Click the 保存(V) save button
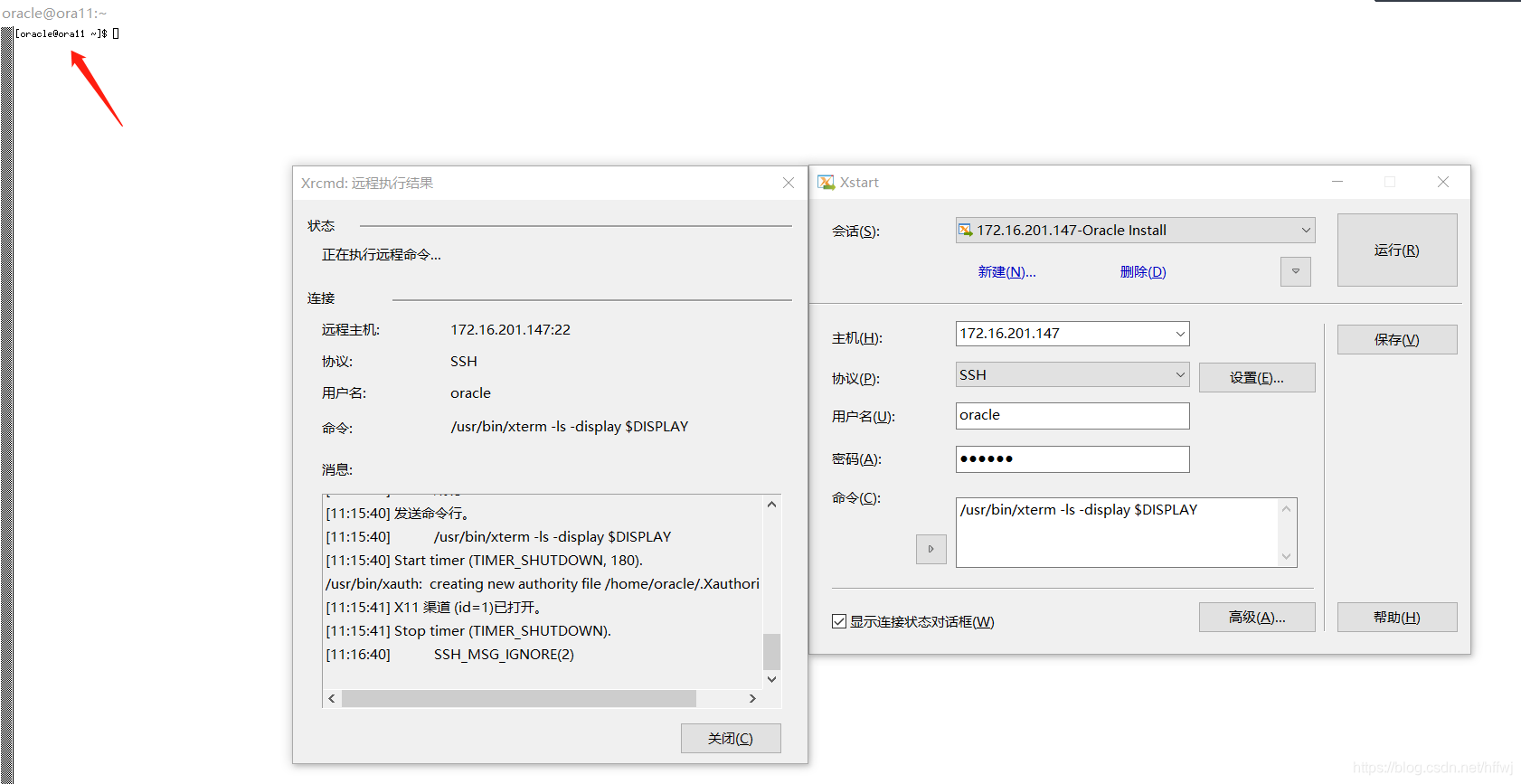Viewport: 1521px width, 784px height. 1396,339
